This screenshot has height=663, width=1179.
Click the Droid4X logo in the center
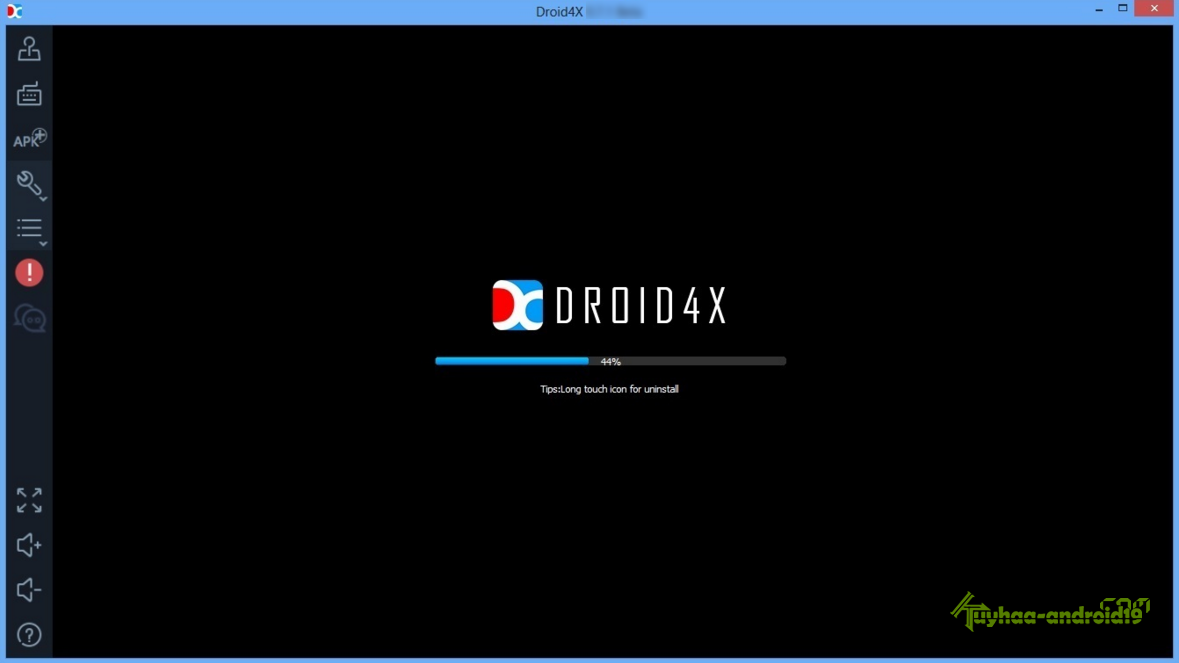(x=610, y=305)
